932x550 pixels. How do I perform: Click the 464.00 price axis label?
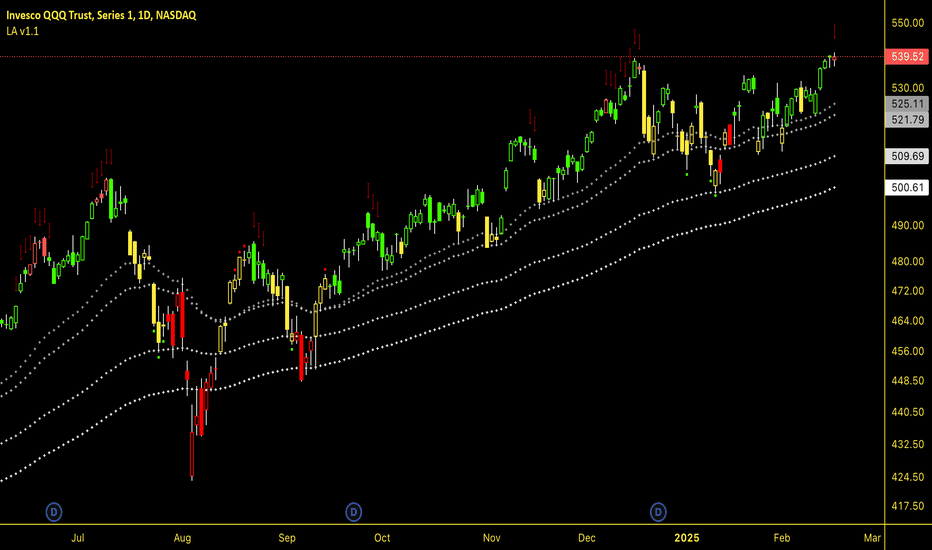(908, 321)
